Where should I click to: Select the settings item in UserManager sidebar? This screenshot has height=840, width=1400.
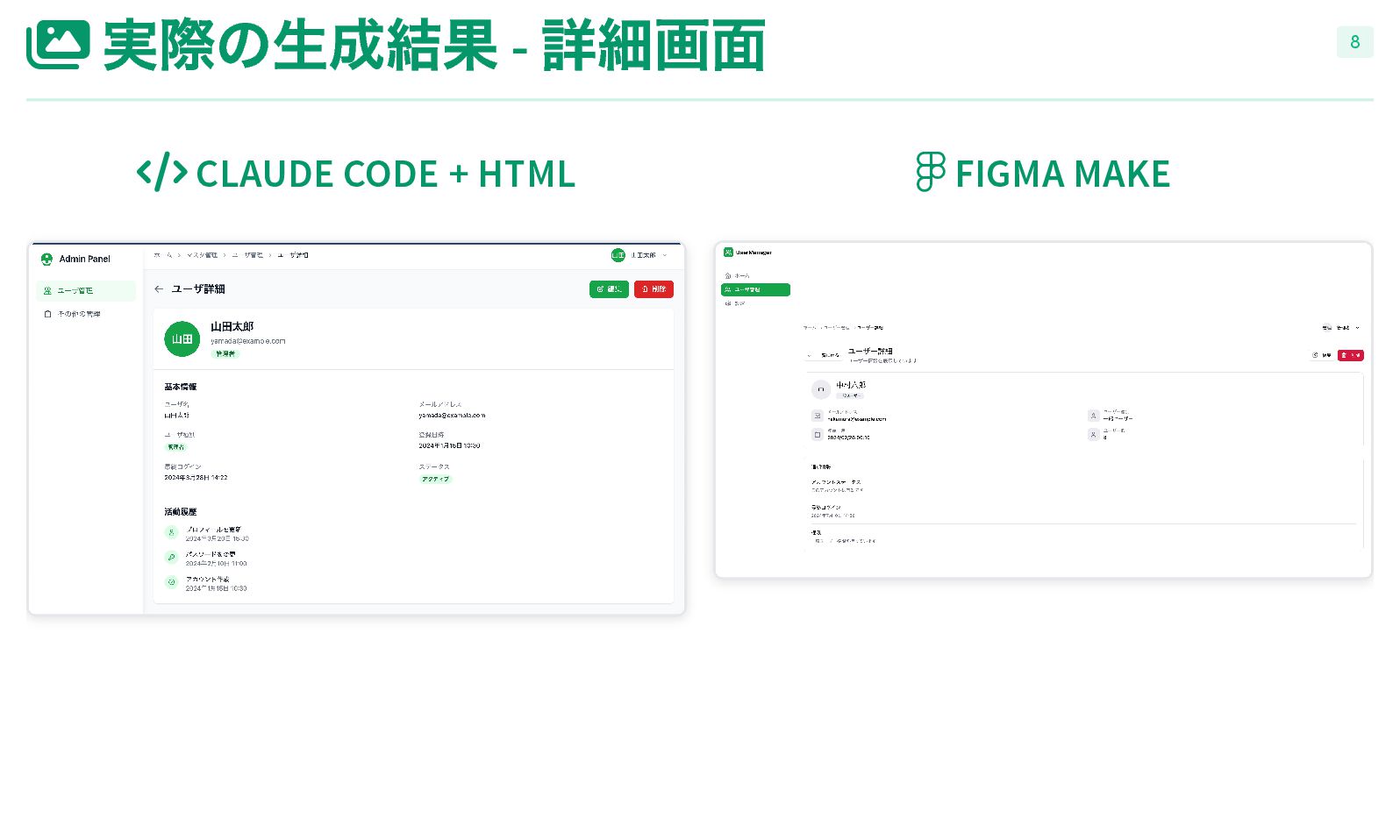tap(755, 303)
